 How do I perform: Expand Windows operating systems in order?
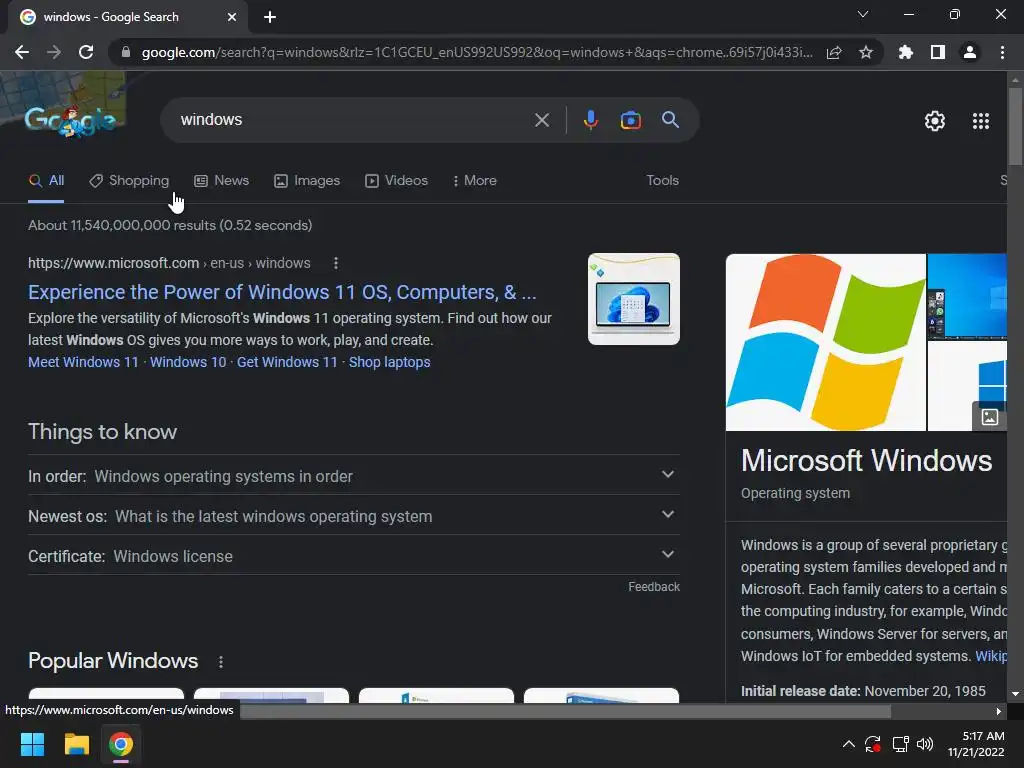tap(354, 475)
